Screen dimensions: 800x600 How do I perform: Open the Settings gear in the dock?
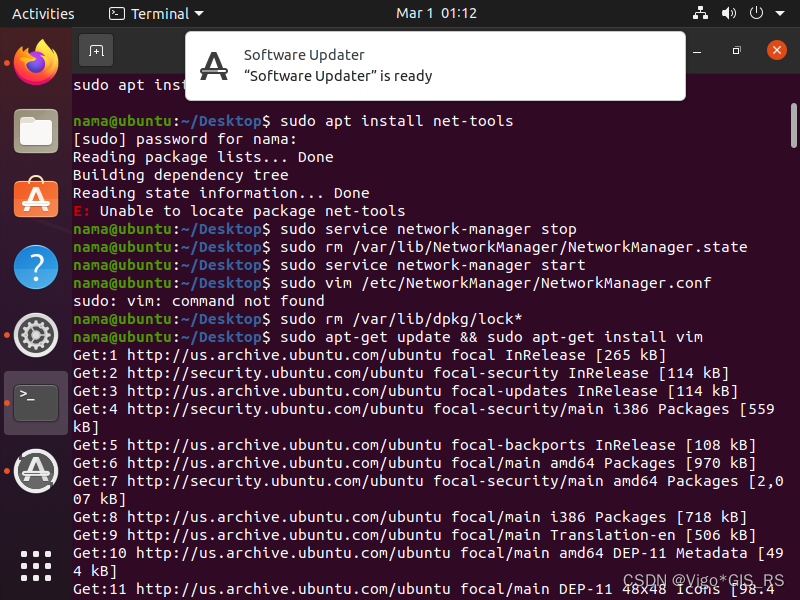[x=36, y=335]
